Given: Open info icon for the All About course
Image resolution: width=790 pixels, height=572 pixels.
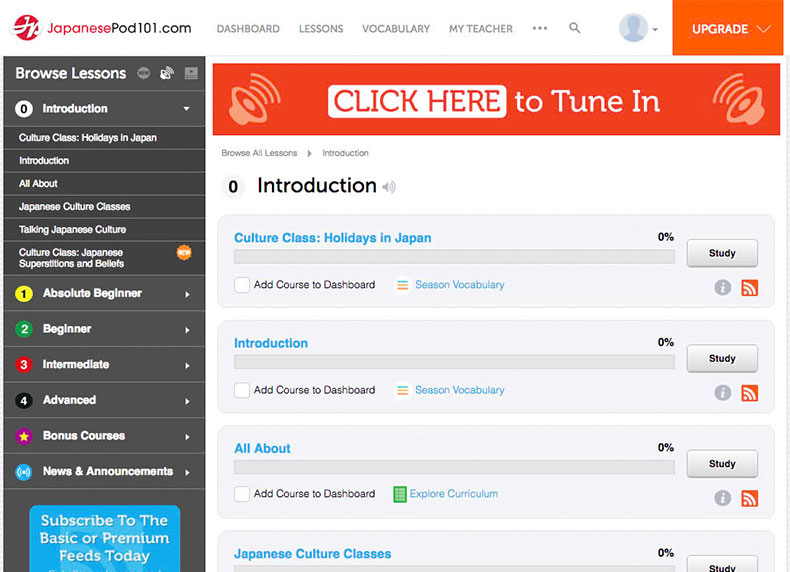Looking at the screenshot, I should pyautogui.click(x=722, y=498).
